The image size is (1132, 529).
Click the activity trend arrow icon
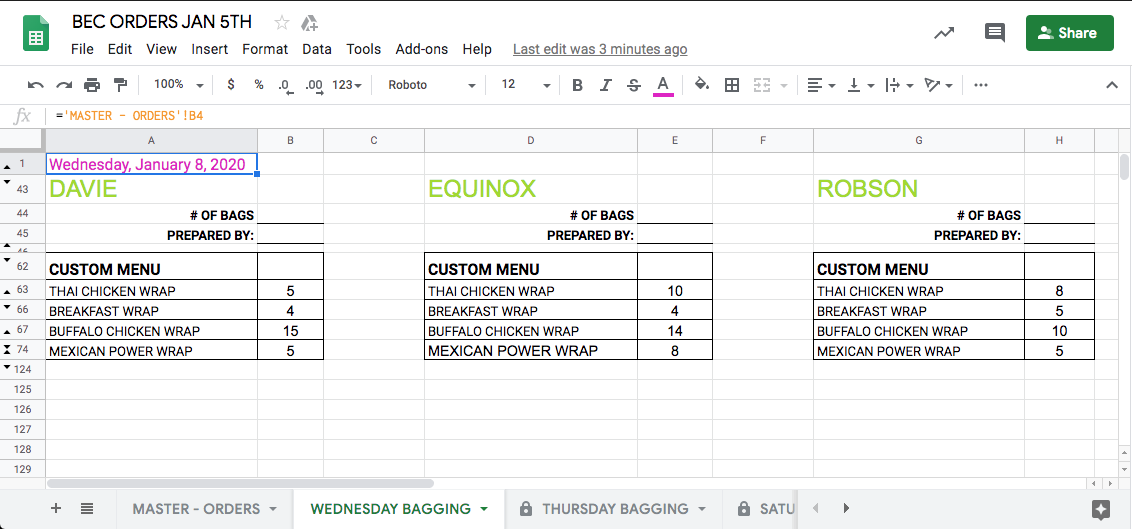click(944, 33)
